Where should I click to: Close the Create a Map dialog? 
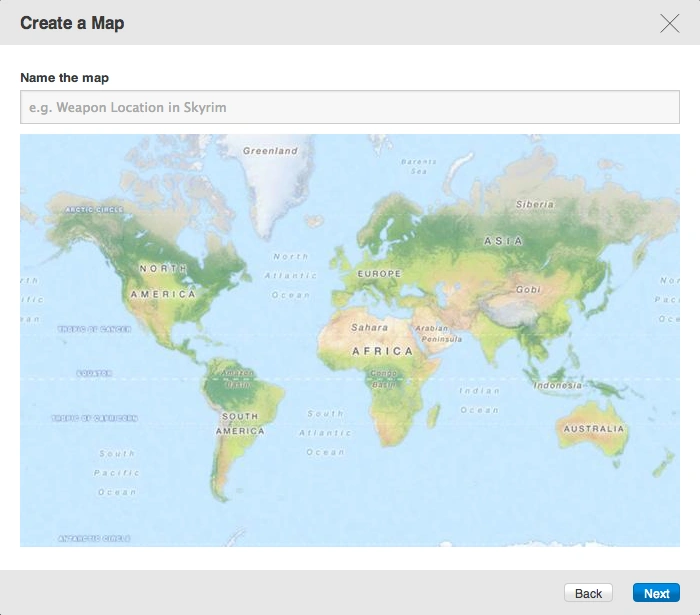[669, 23]
